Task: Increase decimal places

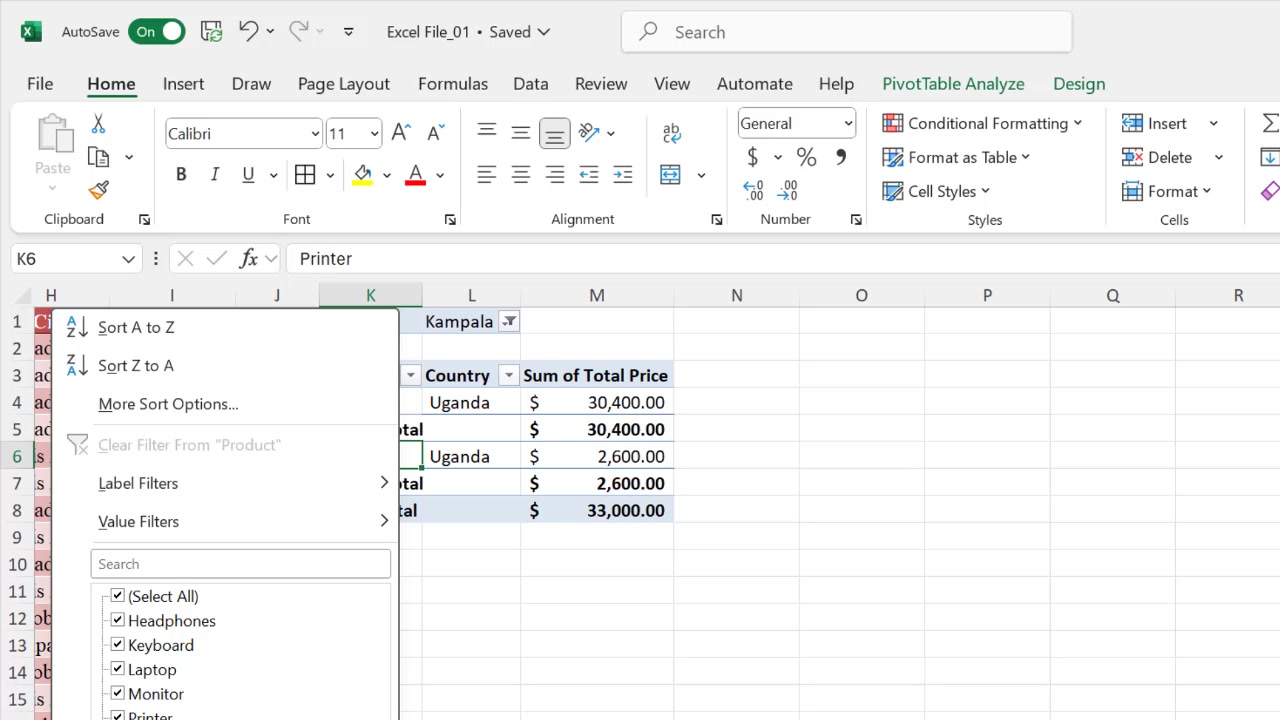Action: pyautogui.click(x=753, y=190)
